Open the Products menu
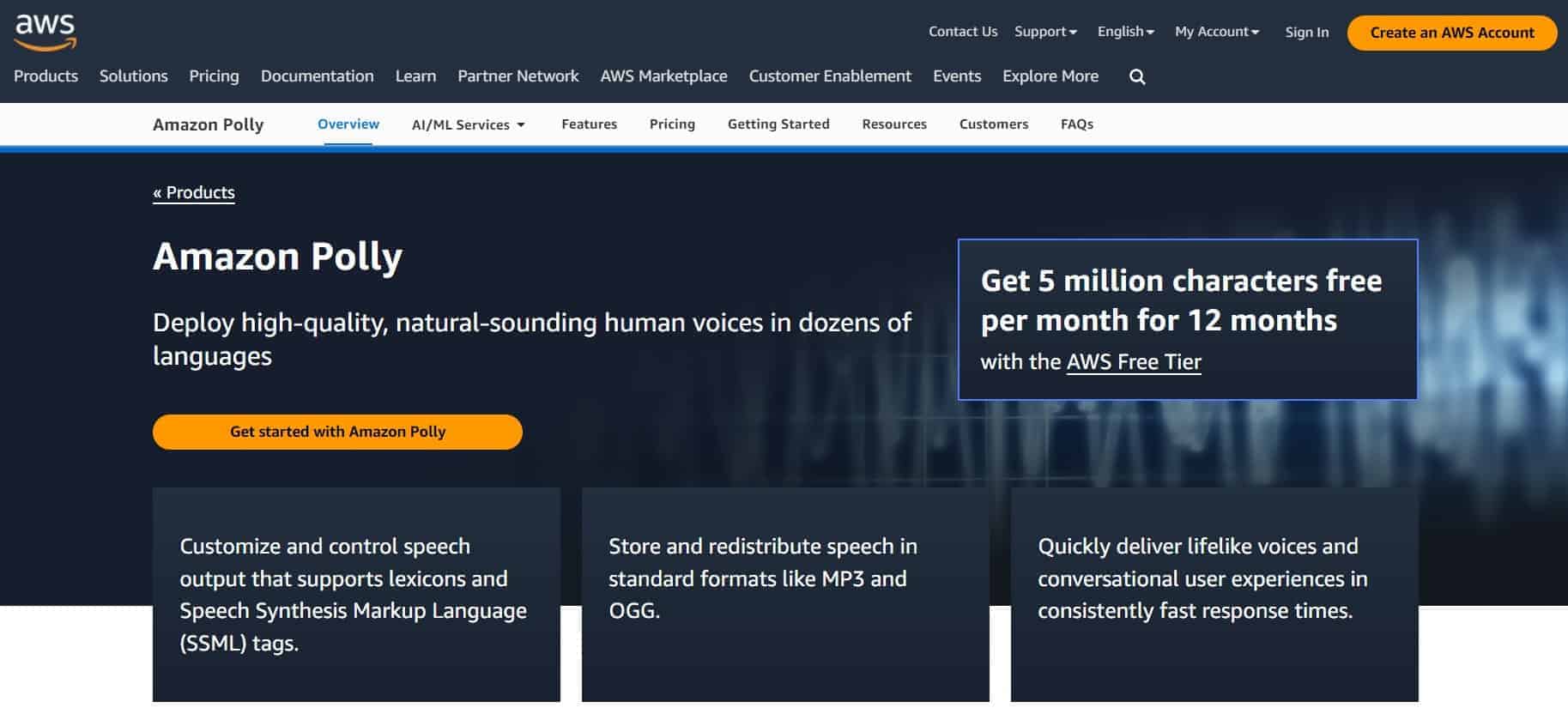The width and height of the screenshot is (1568, 726). pyautogui.click(x=45, y=76)
